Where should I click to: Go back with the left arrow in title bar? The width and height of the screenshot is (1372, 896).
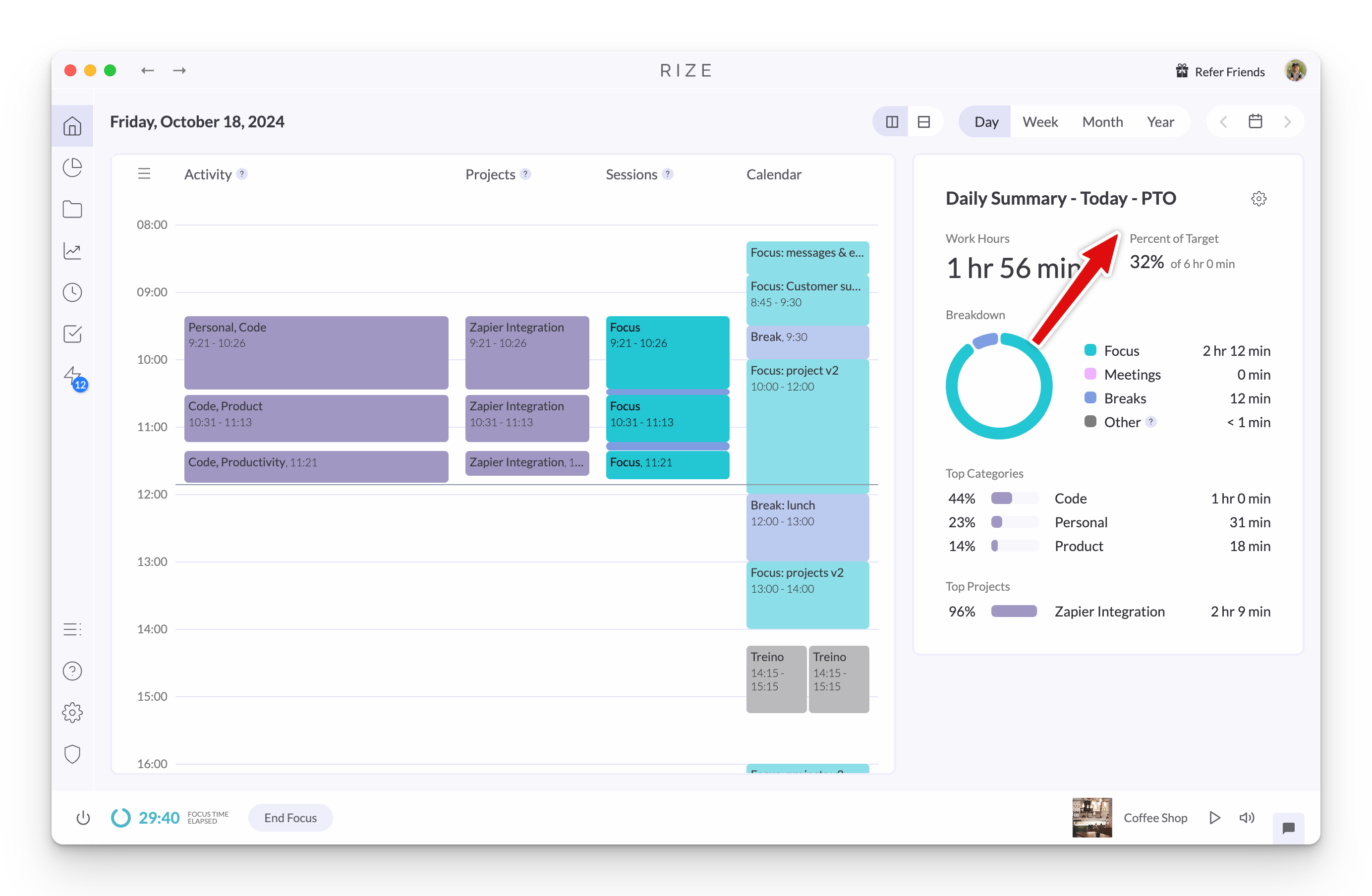[x=148, y=70]
